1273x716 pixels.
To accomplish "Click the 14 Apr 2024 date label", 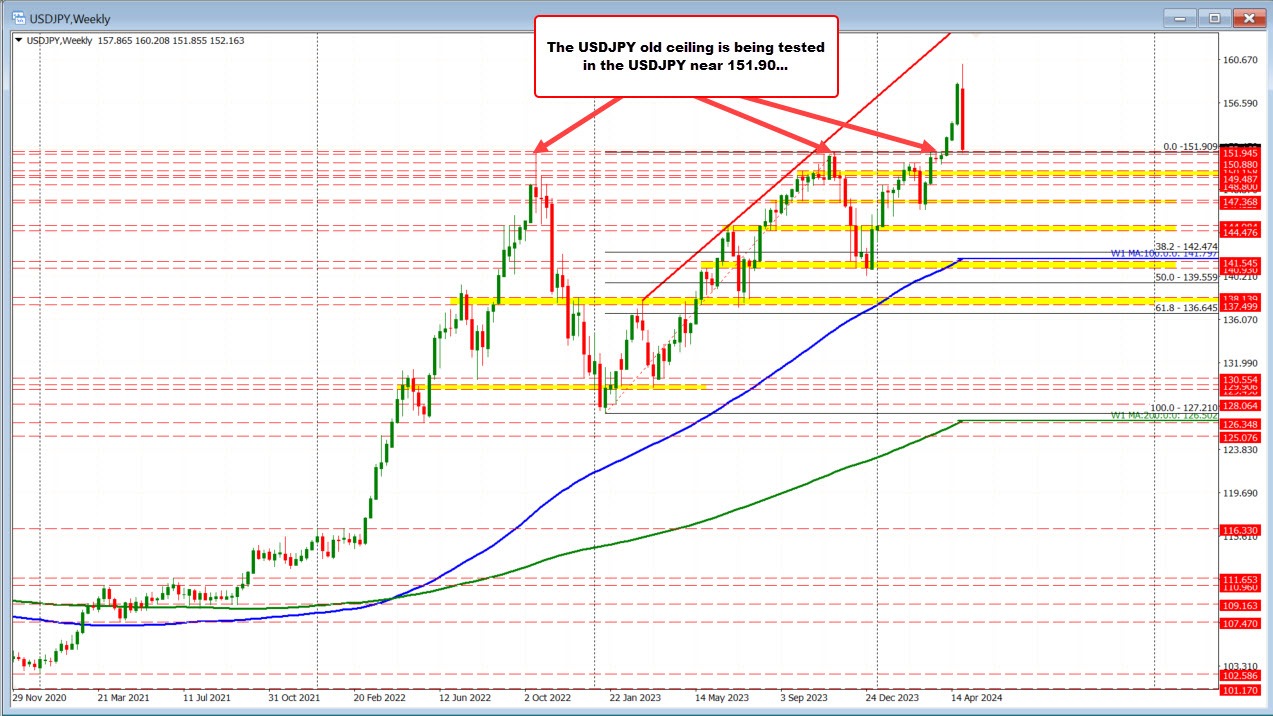I will pos(976,697).
